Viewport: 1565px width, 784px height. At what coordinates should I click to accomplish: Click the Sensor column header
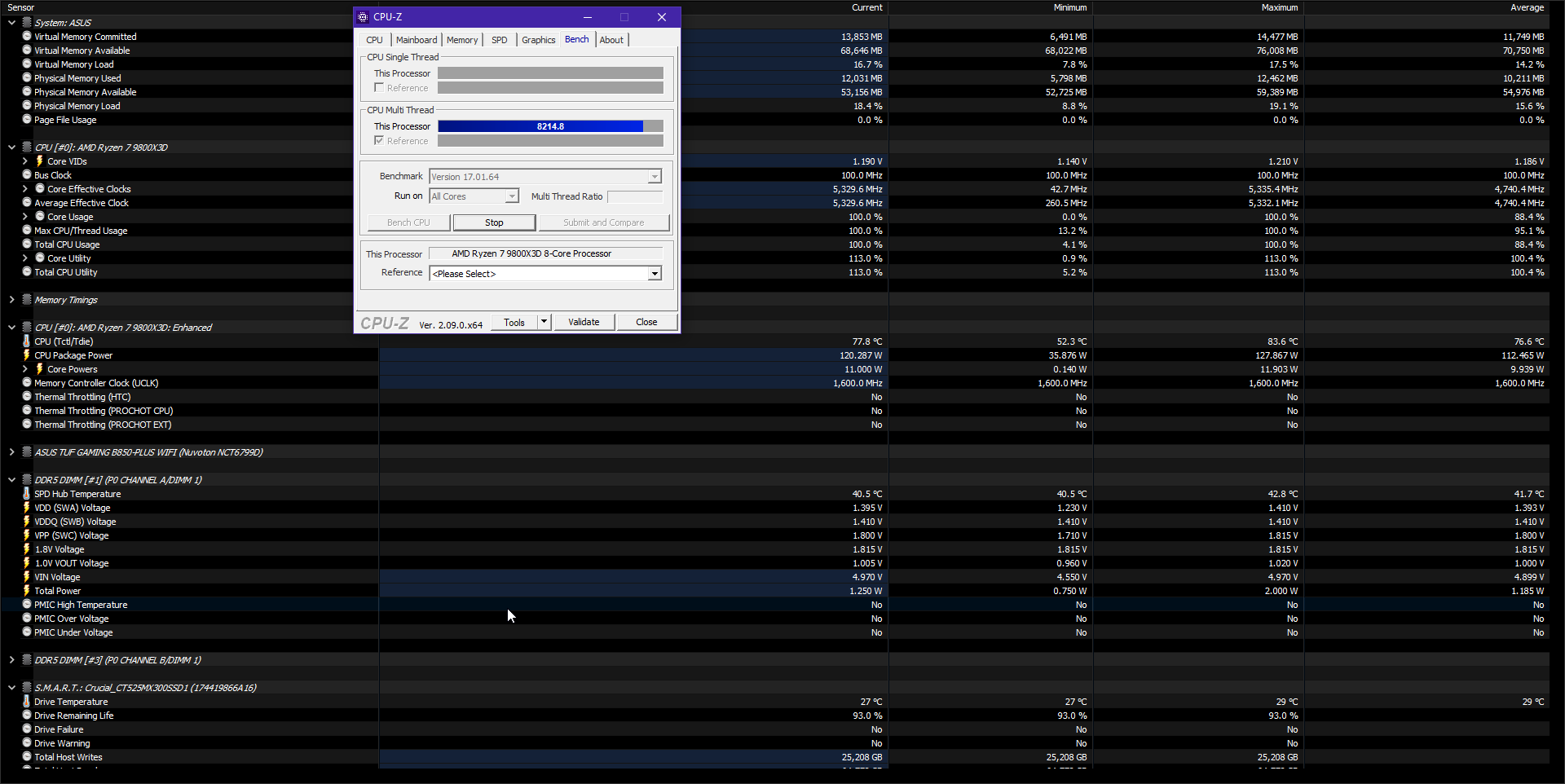(21, 7)
